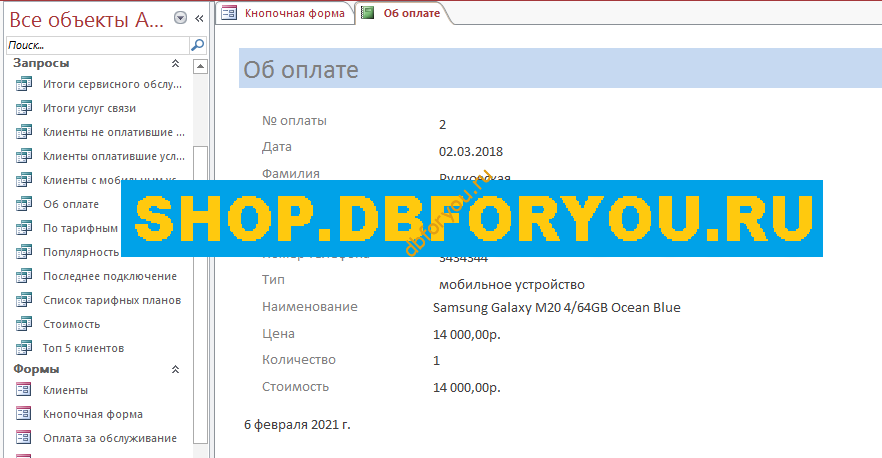
Task: Click query icon beside Клиенты не оплатившие
Action: [x=24, y=132]
